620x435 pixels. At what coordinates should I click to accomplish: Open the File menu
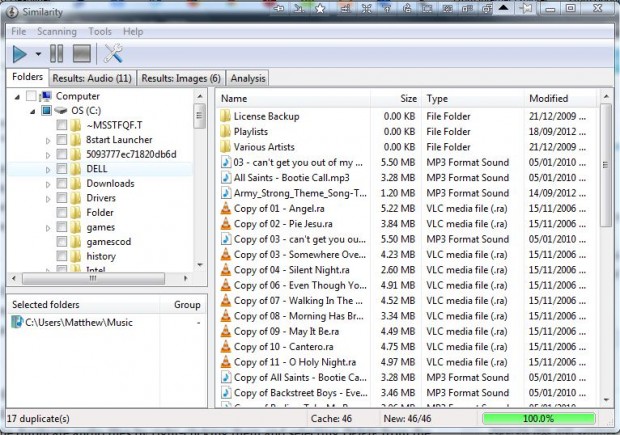pyautogui.click(x=19, y=31)
